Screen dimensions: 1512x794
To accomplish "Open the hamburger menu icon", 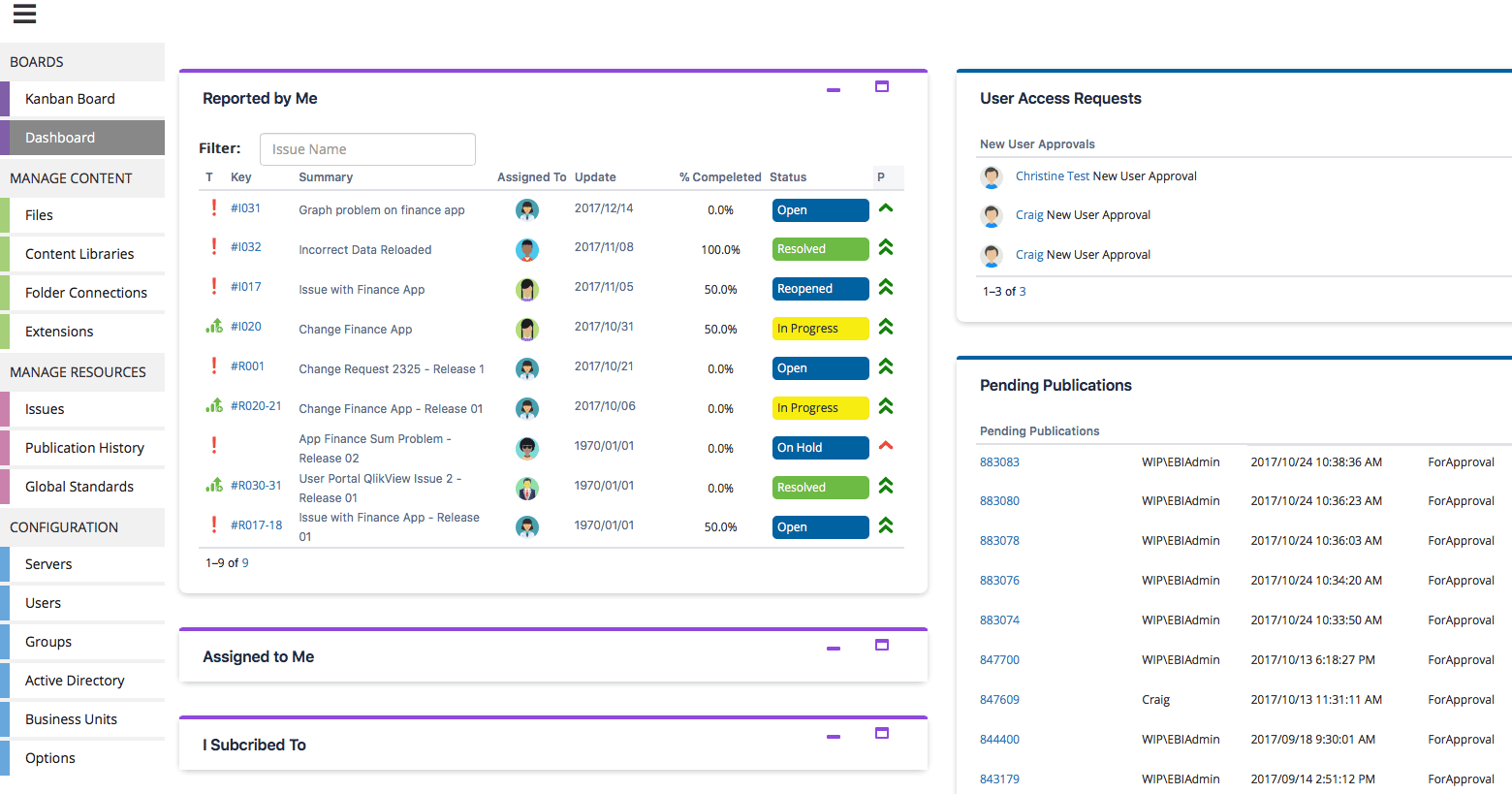I will 24,14.
